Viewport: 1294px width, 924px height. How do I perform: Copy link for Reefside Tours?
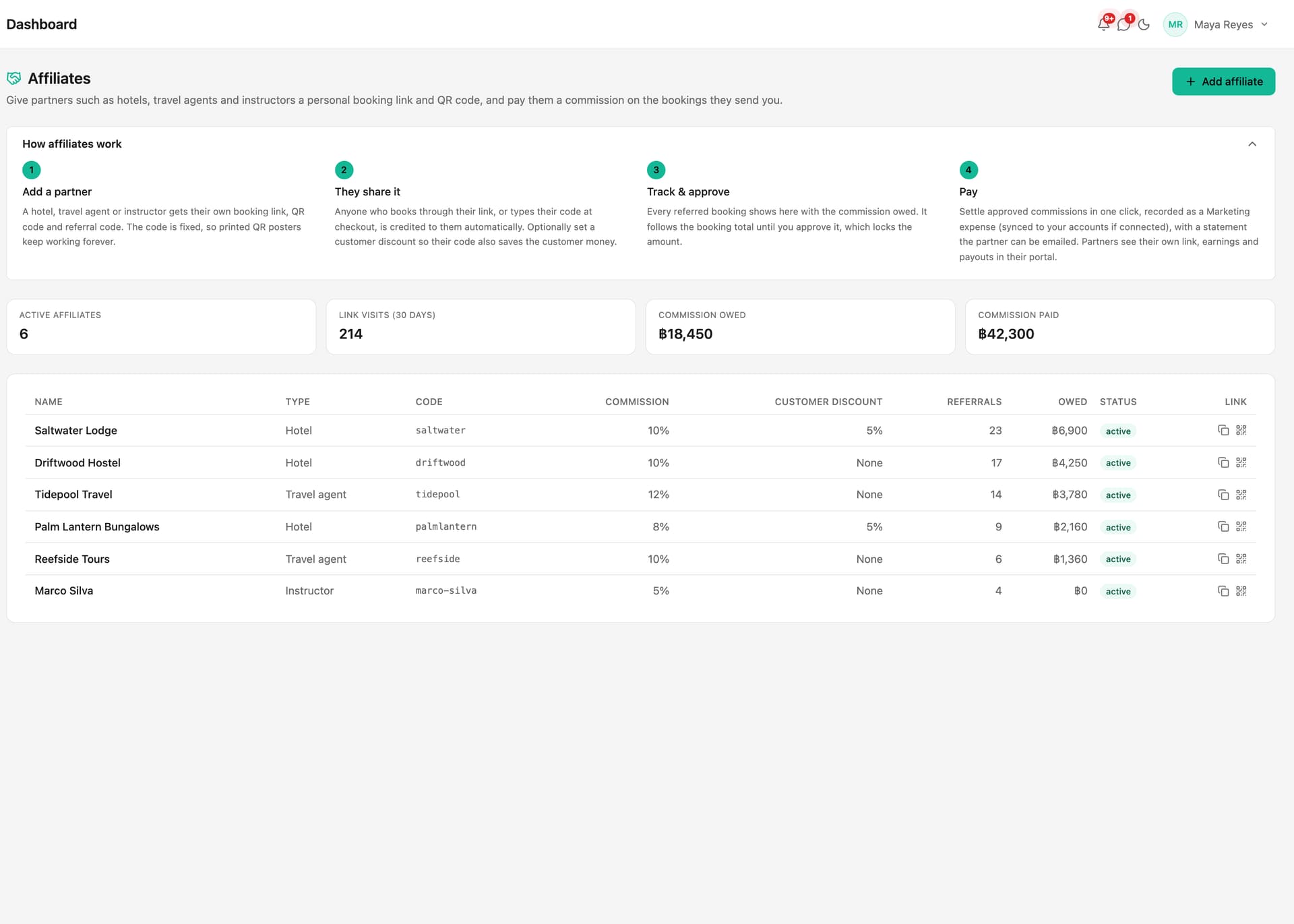tap(1223, 559)
